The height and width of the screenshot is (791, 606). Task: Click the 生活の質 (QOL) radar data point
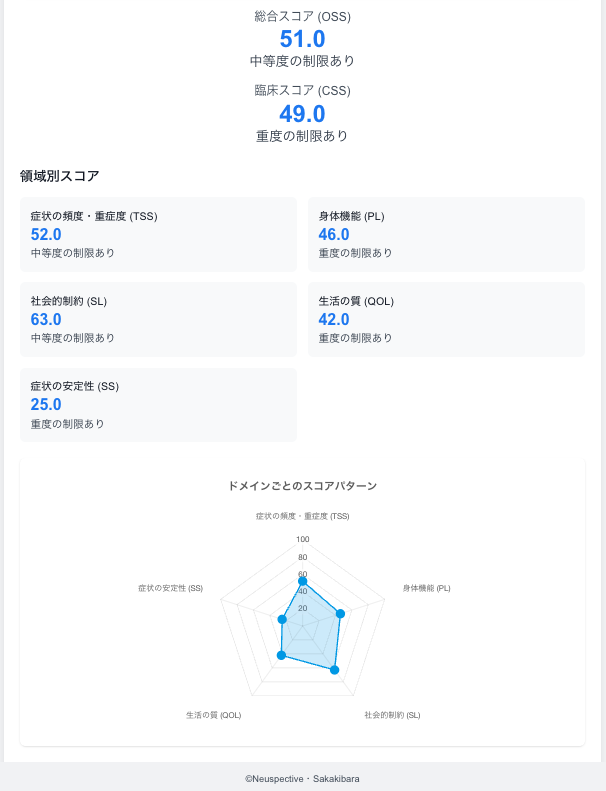coord(281,655)
